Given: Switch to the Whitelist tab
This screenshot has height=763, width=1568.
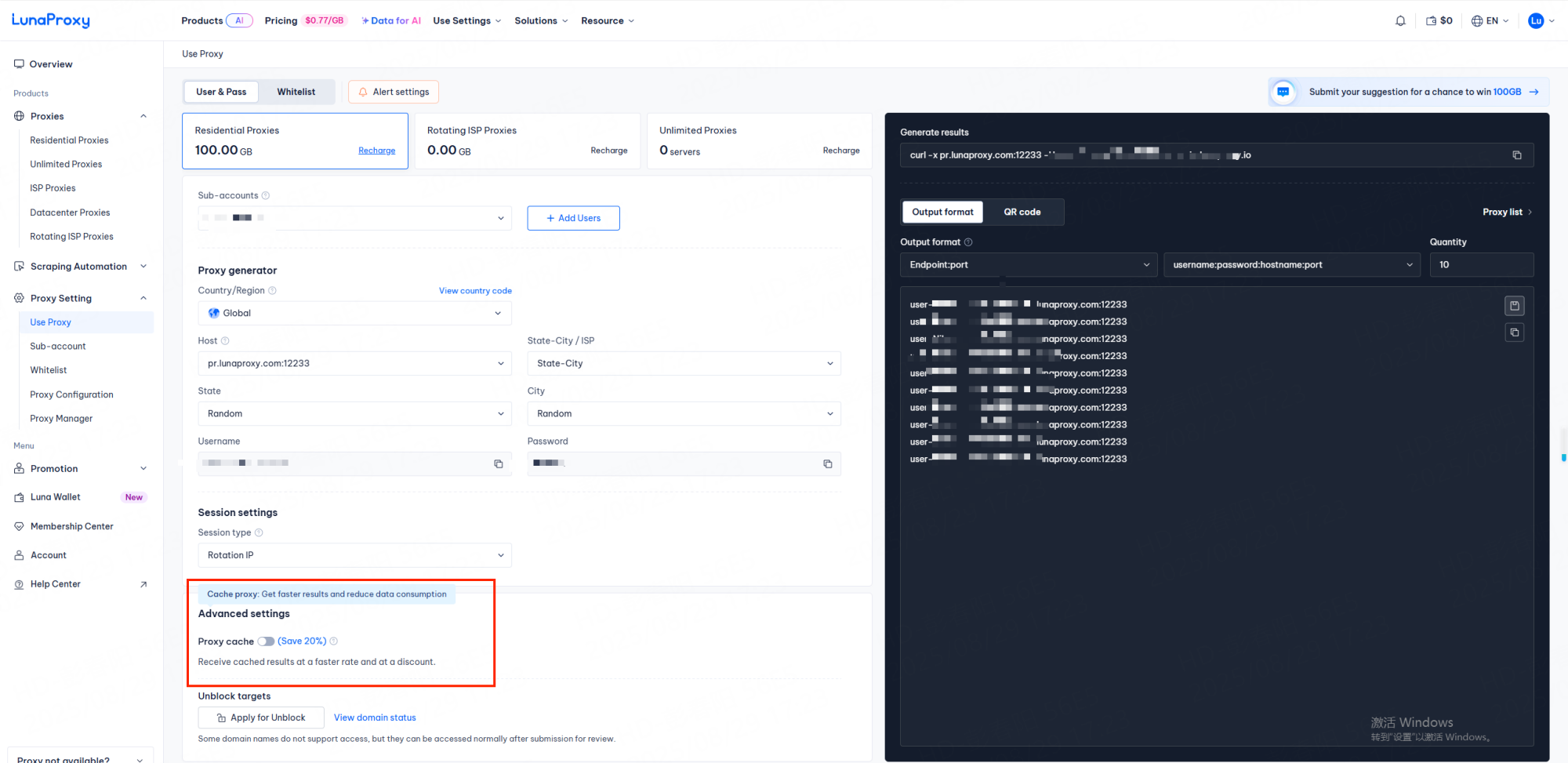Looking at the screenshot, I should point(296,92).
